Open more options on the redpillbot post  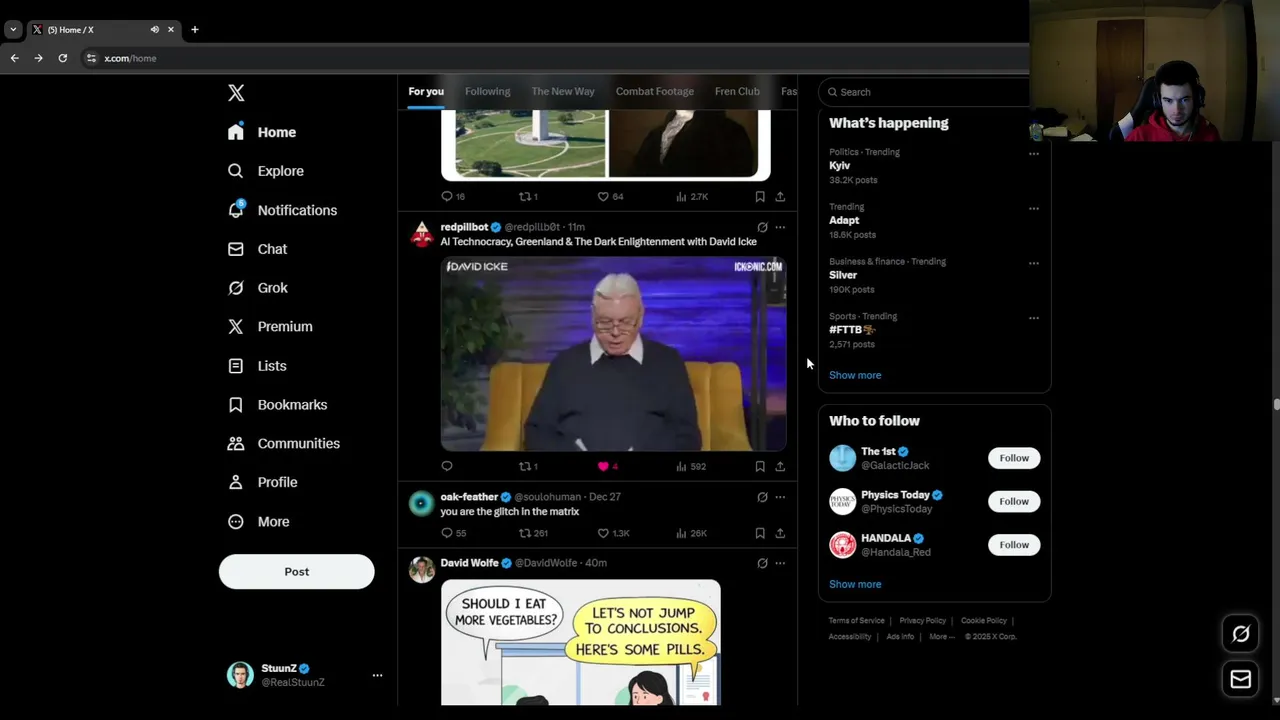pyautogui.click(x=780, y=227)
